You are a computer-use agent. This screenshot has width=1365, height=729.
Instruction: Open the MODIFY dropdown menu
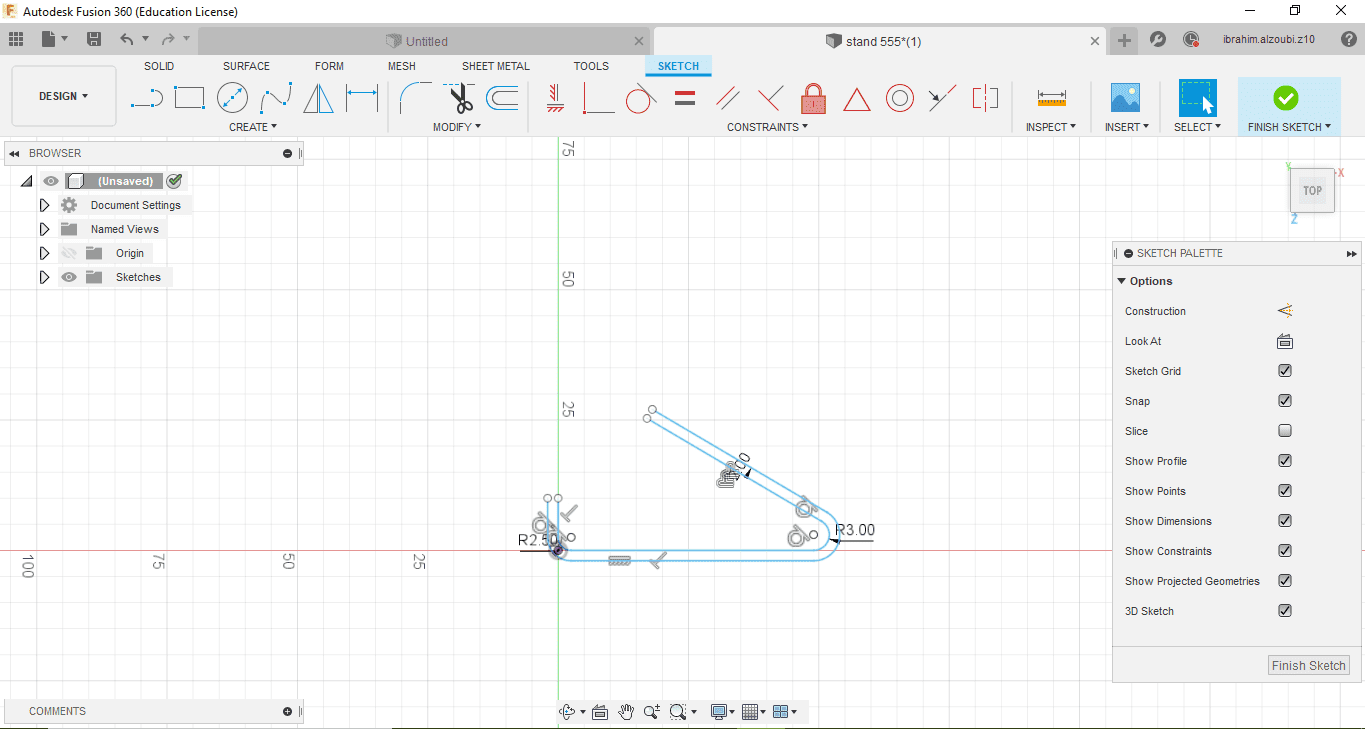[457, 127]
